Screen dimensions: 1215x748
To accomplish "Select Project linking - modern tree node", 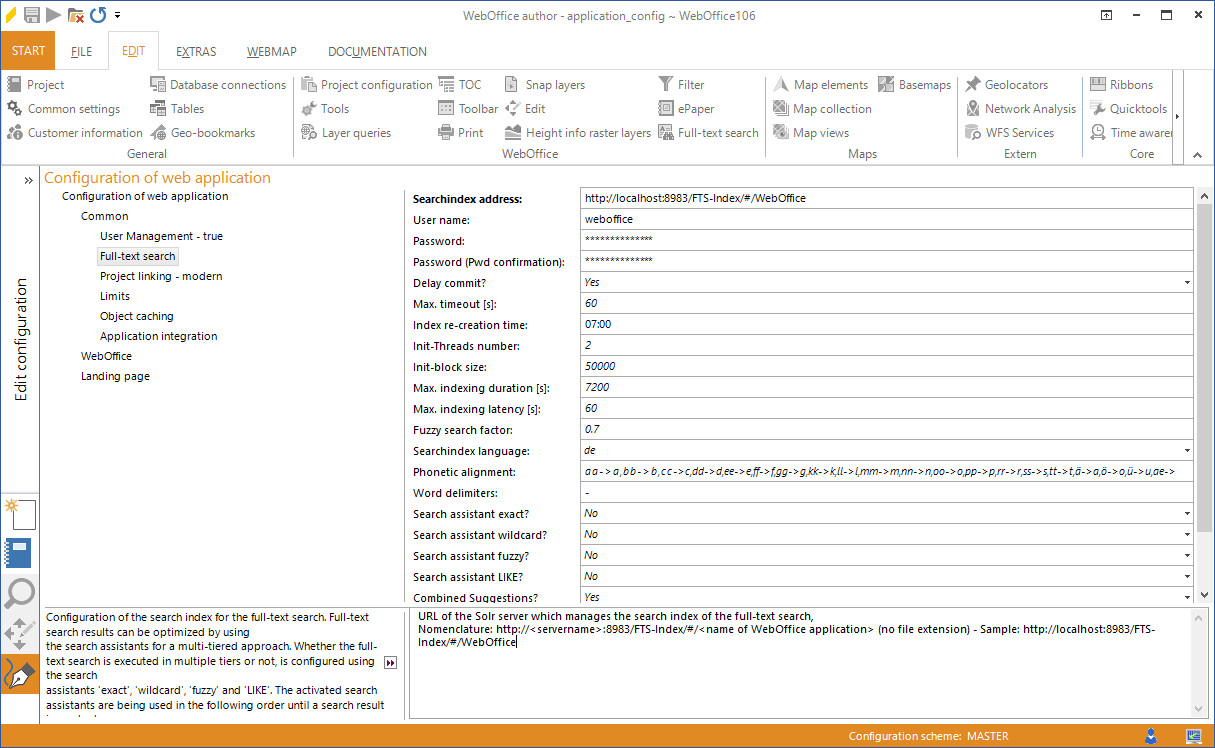I will point(161,276).
